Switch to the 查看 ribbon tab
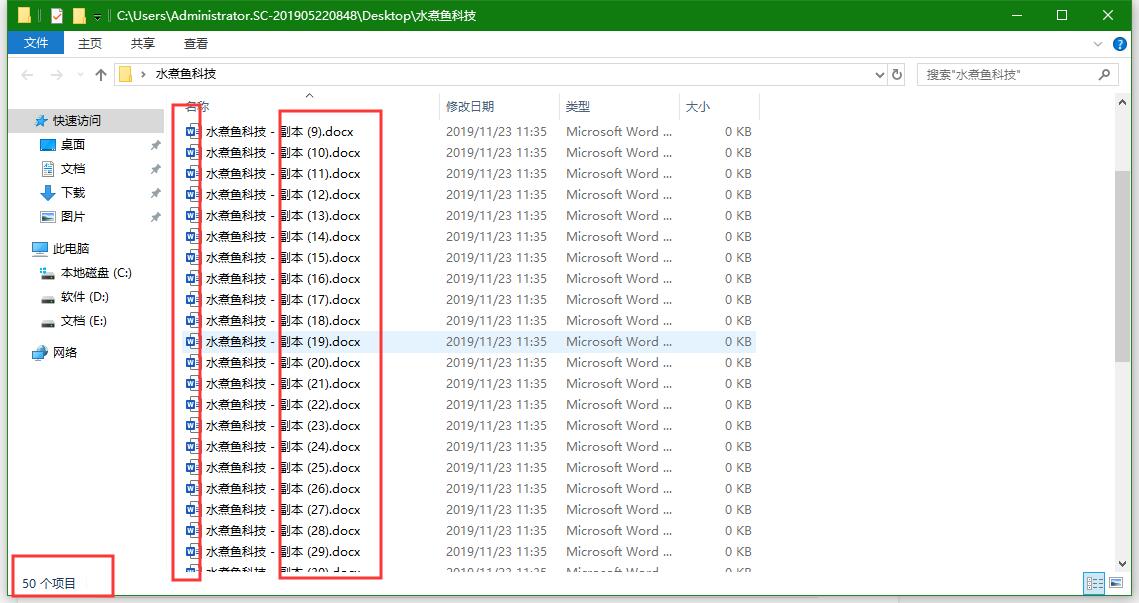Viewport: 1139px width, 603px height. pyautogui.click(x=196, y=43)
